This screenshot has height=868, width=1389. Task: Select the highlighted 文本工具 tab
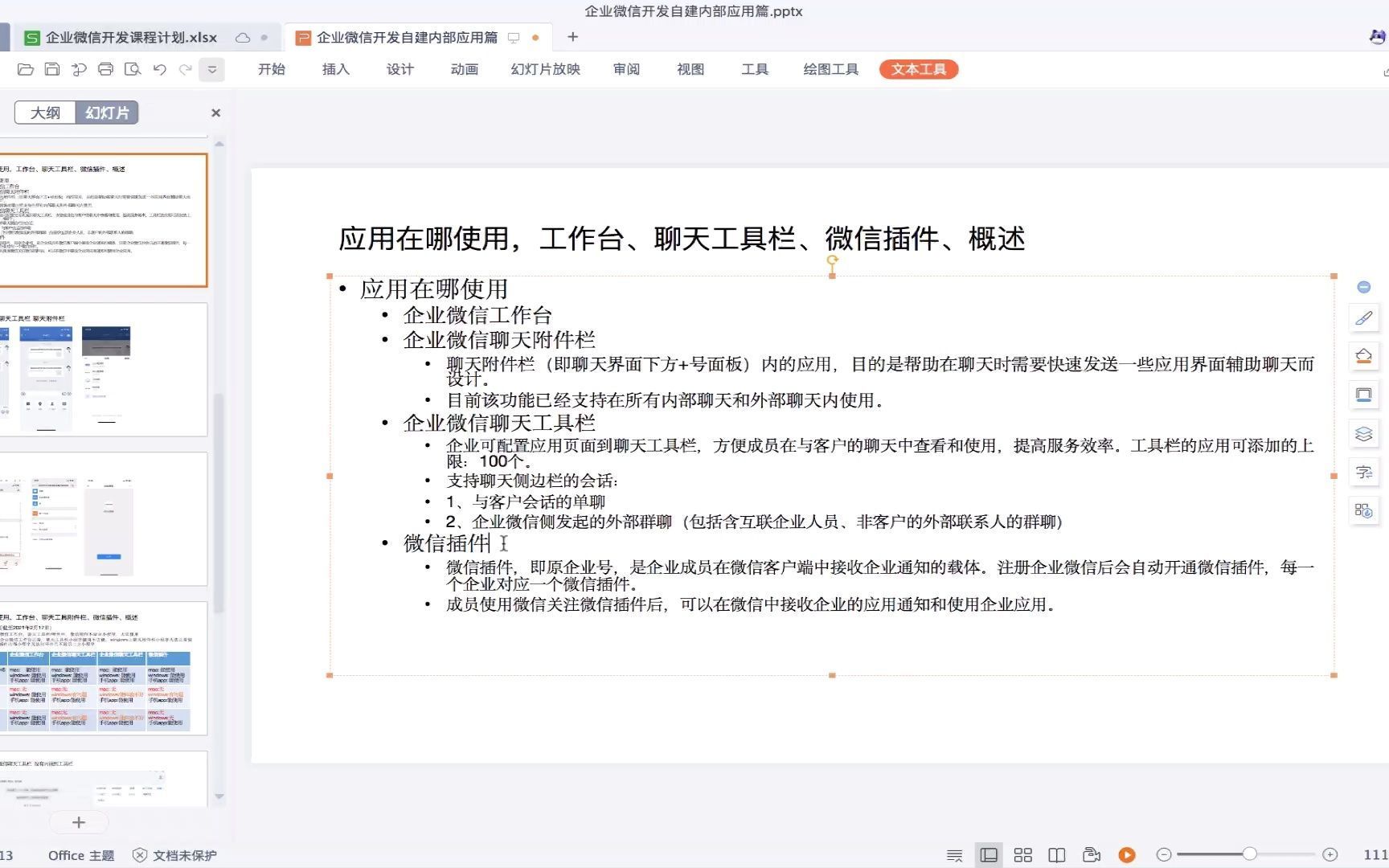coord(919,69)
